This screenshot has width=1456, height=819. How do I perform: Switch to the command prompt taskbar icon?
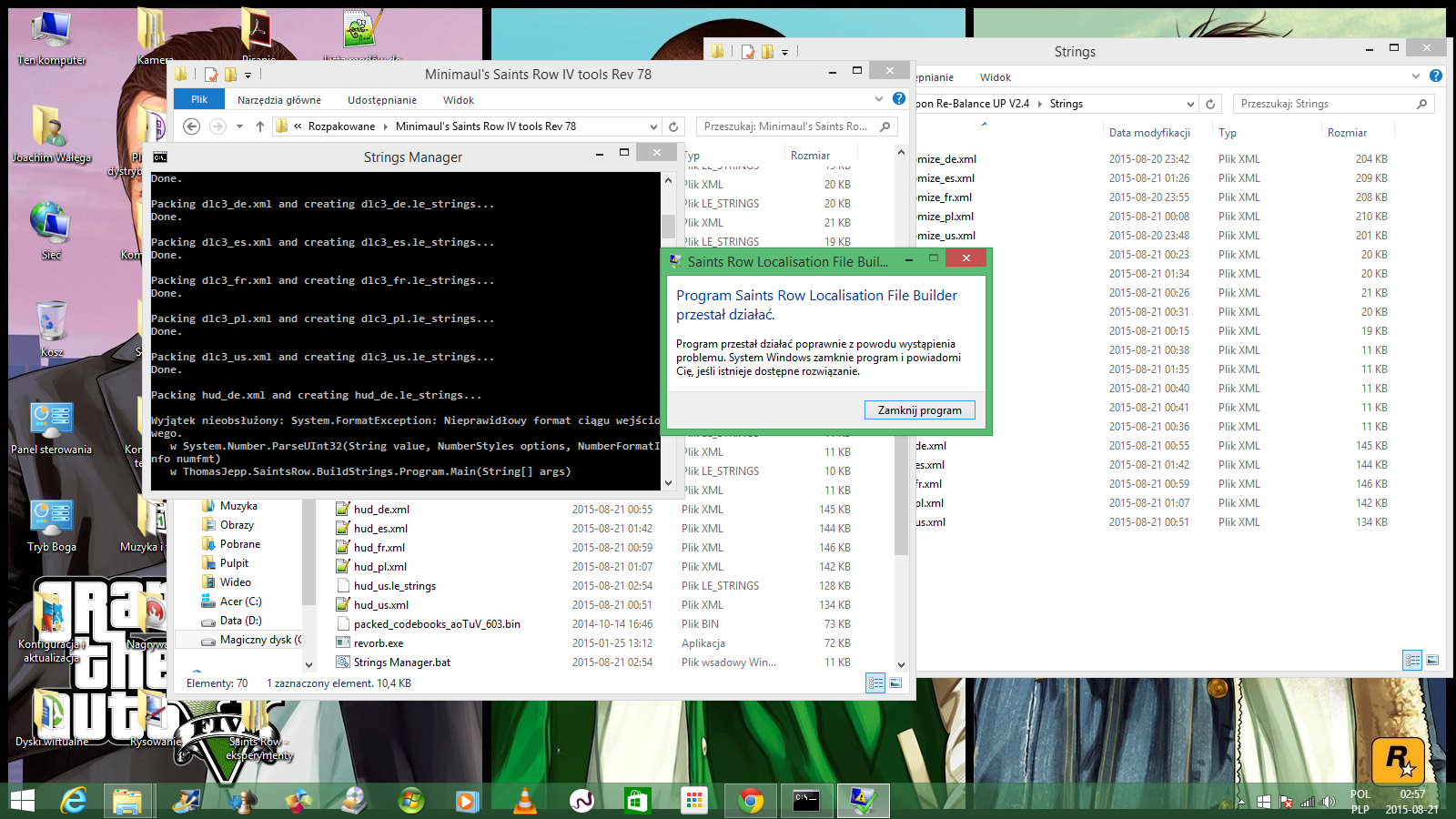coord(806,801)
